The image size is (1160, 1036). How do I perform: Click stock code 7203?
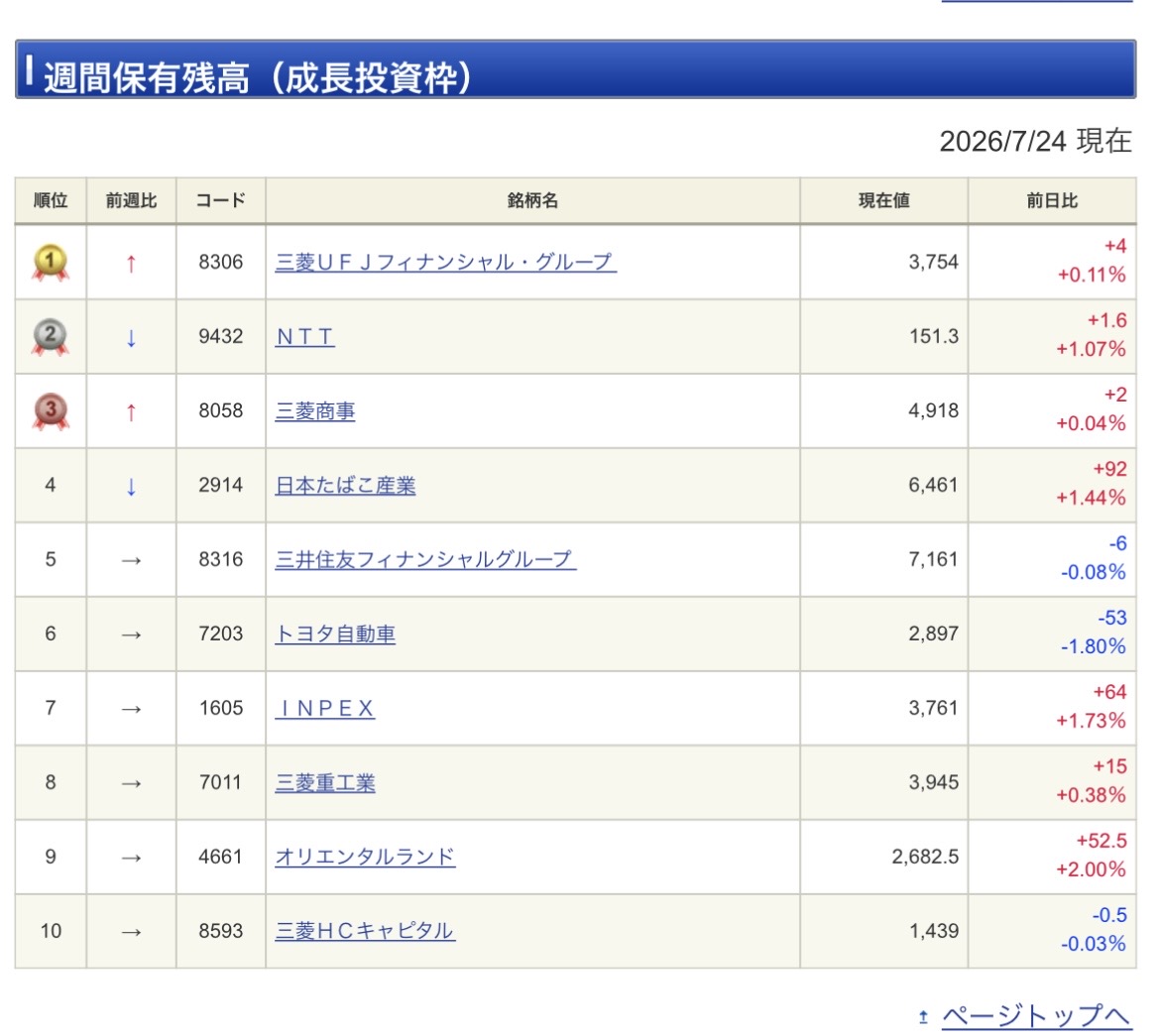click(x=220, y=634)
